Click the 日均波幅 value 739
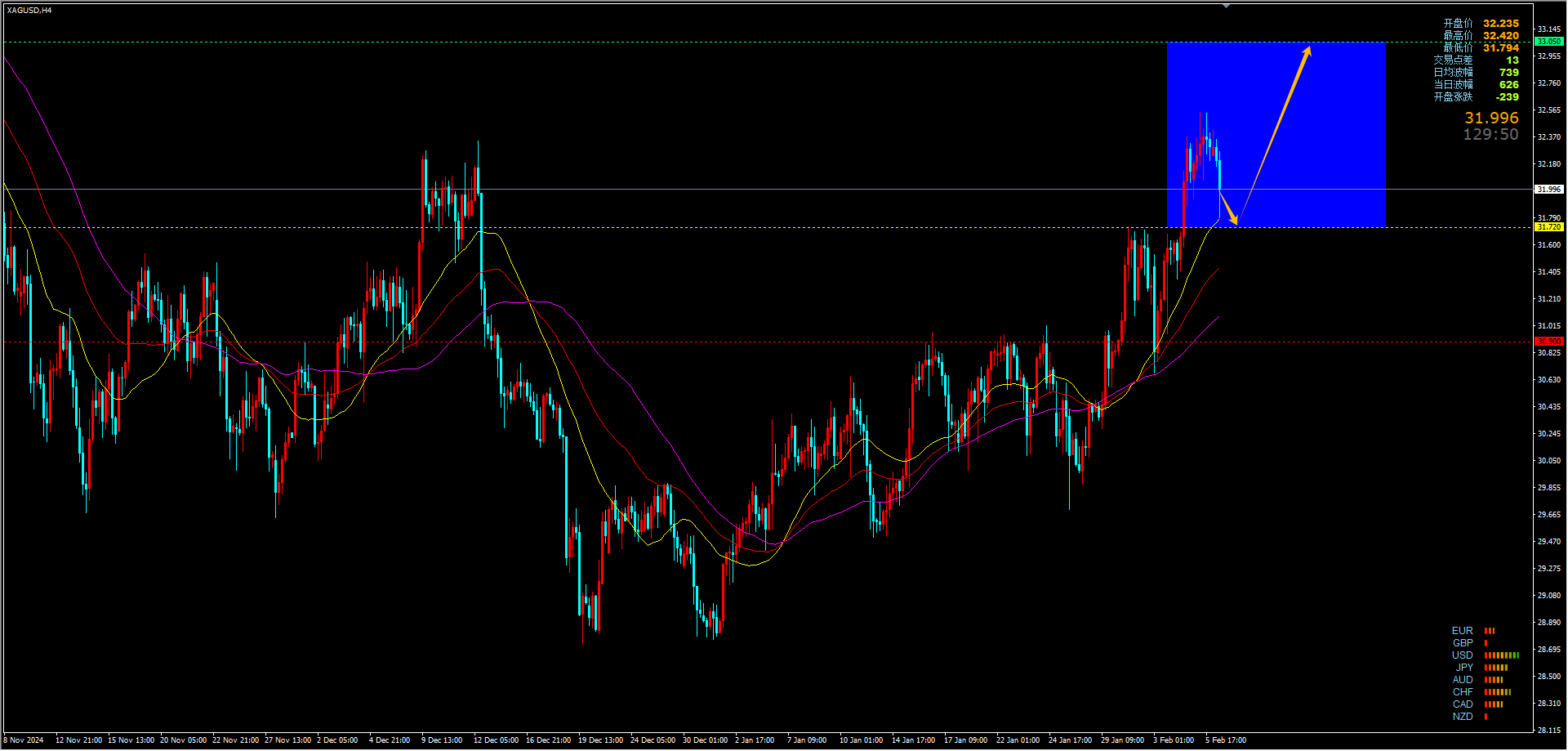Screen dimensions: 1568x751 point(1509,73)
